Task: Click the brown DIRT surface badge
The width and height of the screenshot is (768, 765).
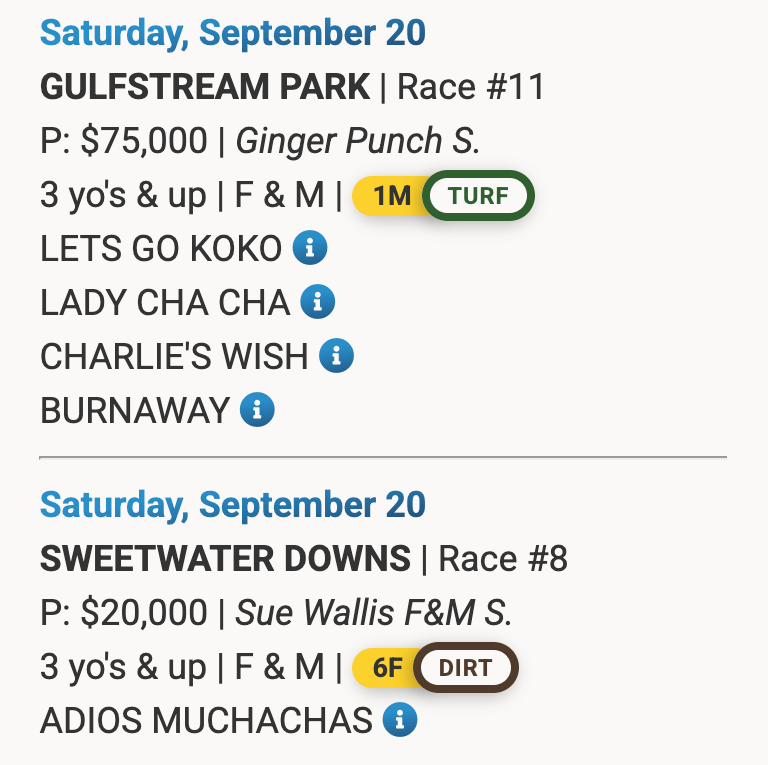Action: 466,667
